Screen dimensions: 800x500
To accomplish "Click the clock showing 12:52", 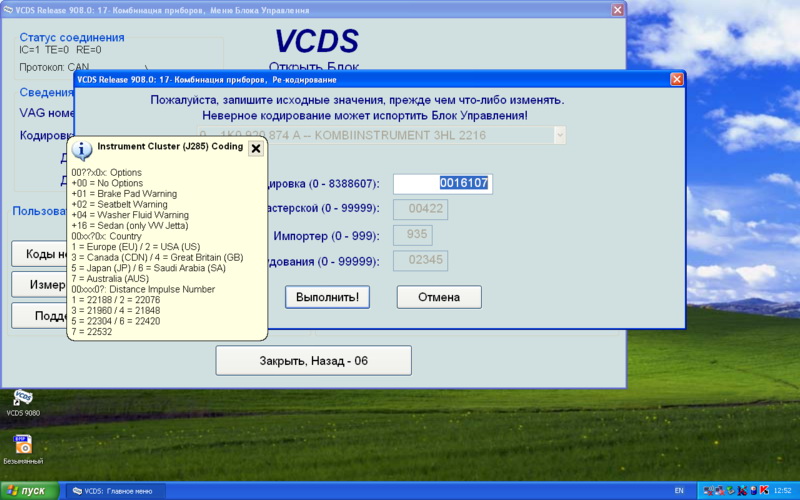I will click(x=783, y=490).
